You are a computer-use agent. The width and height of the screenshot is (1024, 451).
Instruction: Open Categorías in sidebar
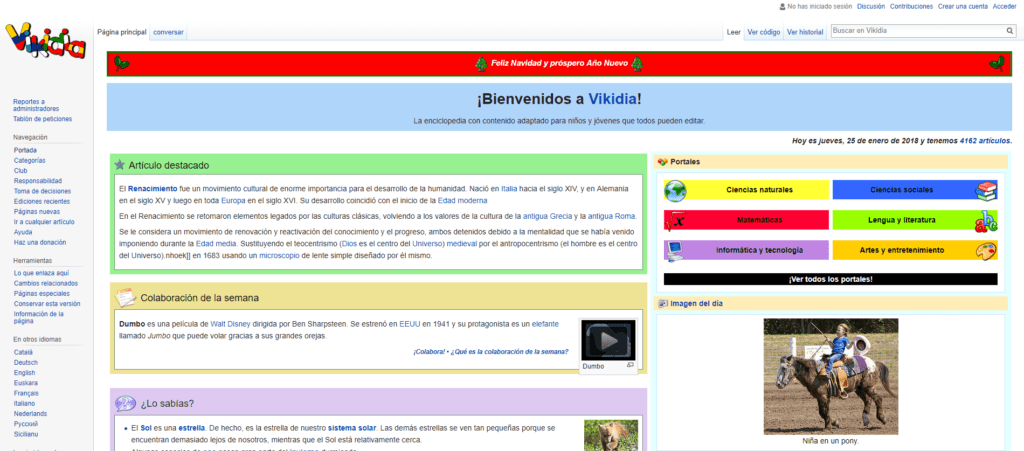coord(29,161)
